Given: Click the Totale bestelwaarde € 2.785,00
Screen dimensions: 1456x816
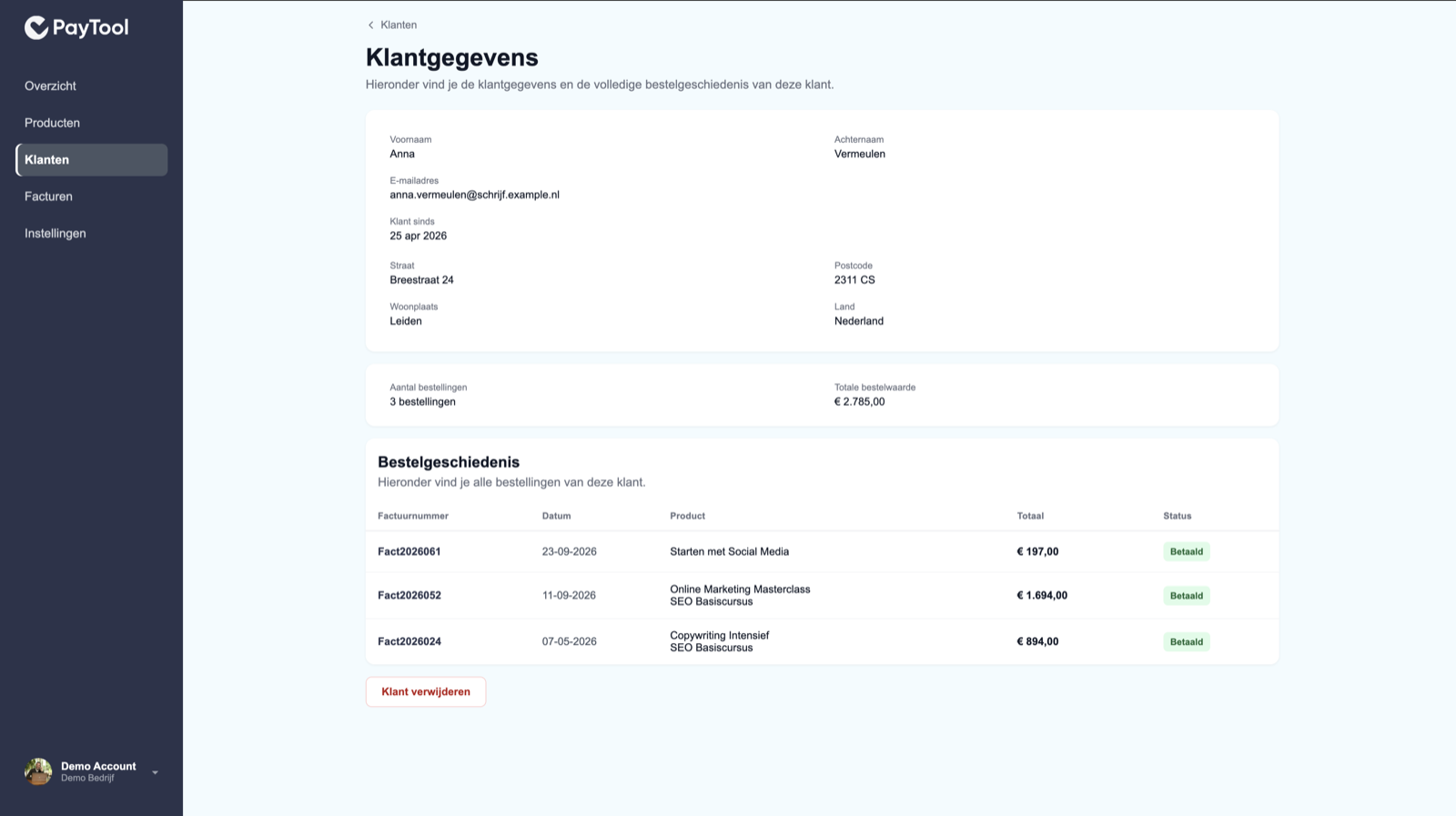Looking at the screenshot, I should 859,402.
